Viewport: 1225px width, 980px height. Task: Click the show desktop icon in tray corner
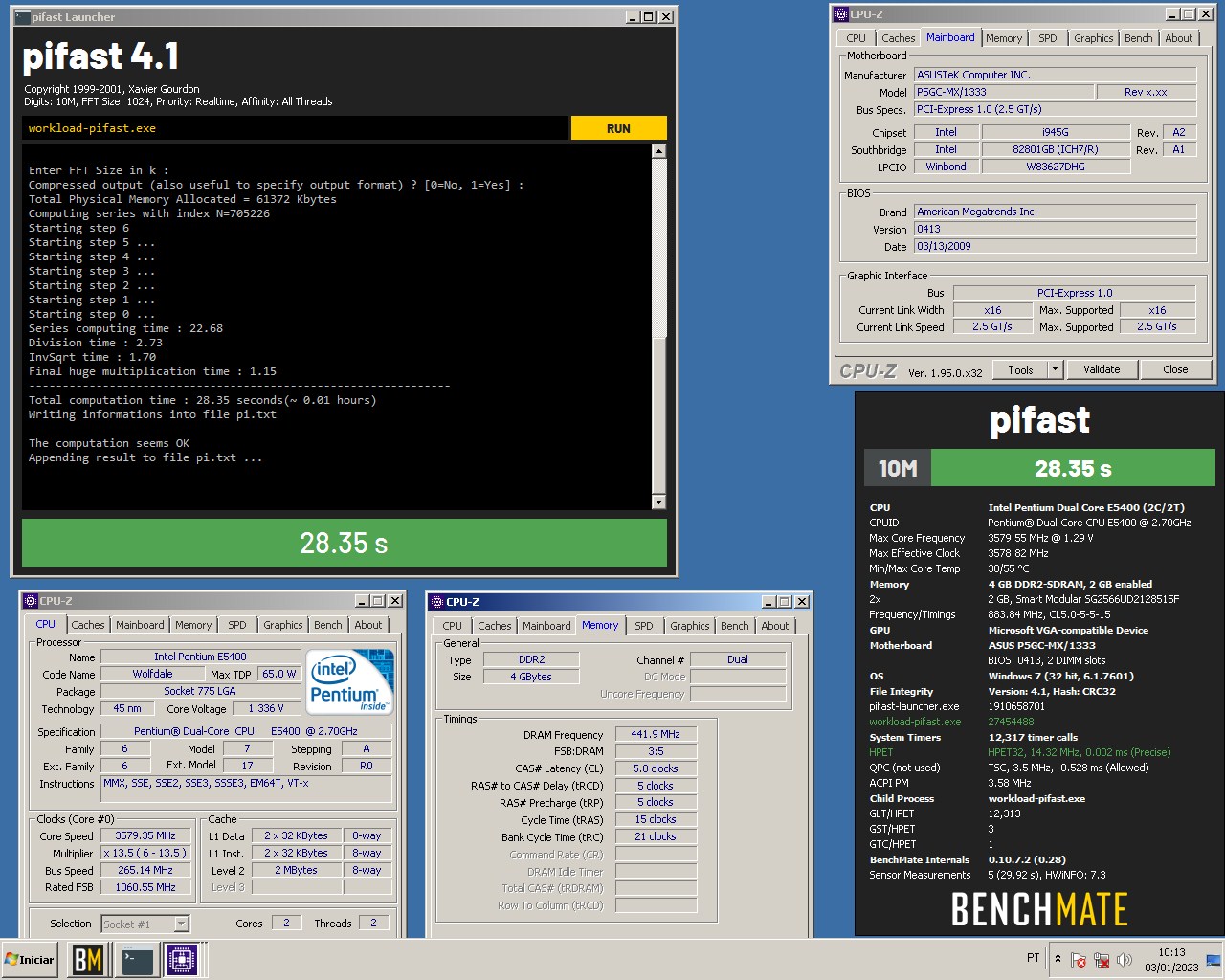(1214, 959)
